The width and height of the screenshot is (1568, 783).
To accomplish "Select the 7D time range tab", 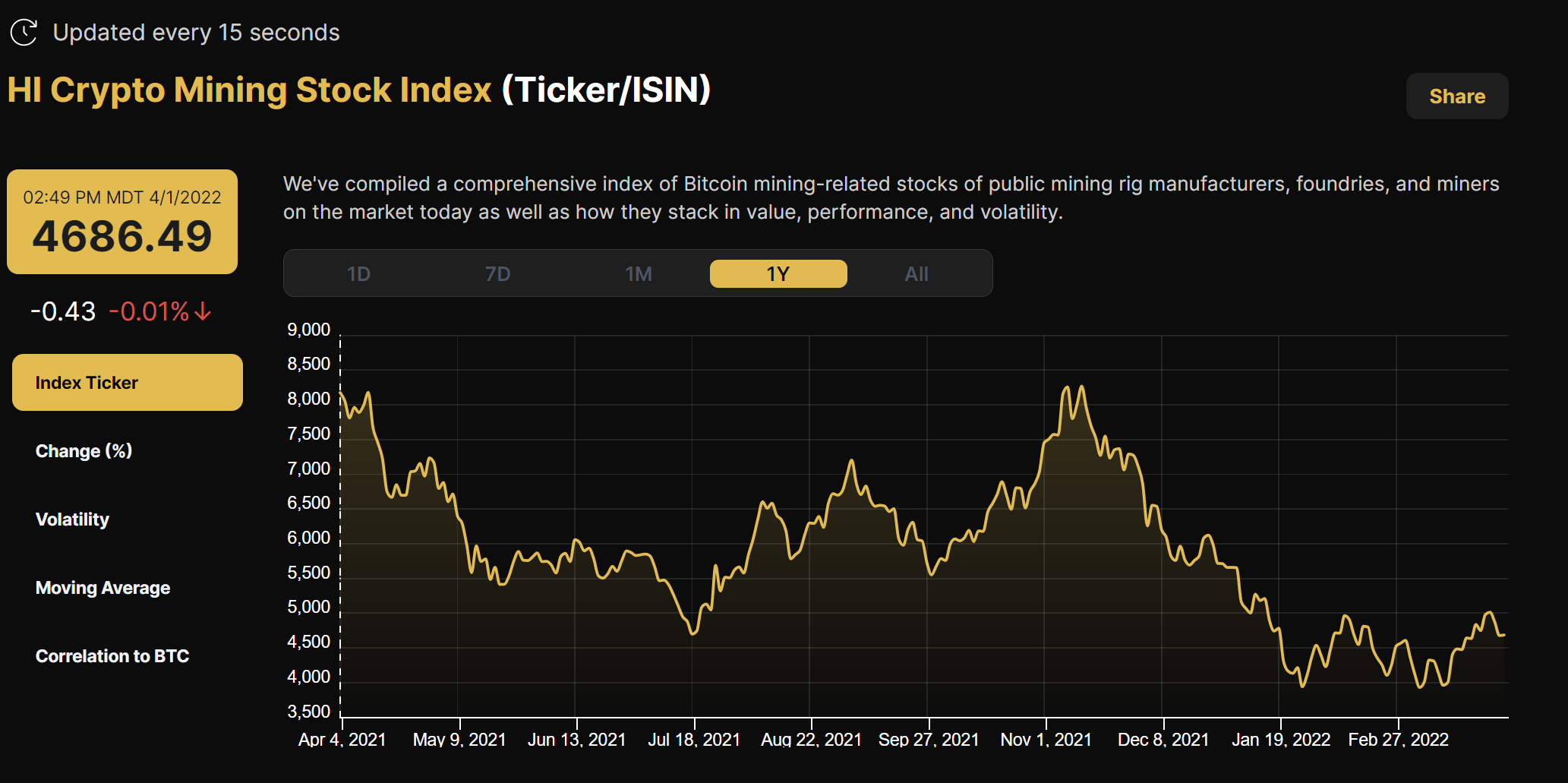I will coord(498,273).
